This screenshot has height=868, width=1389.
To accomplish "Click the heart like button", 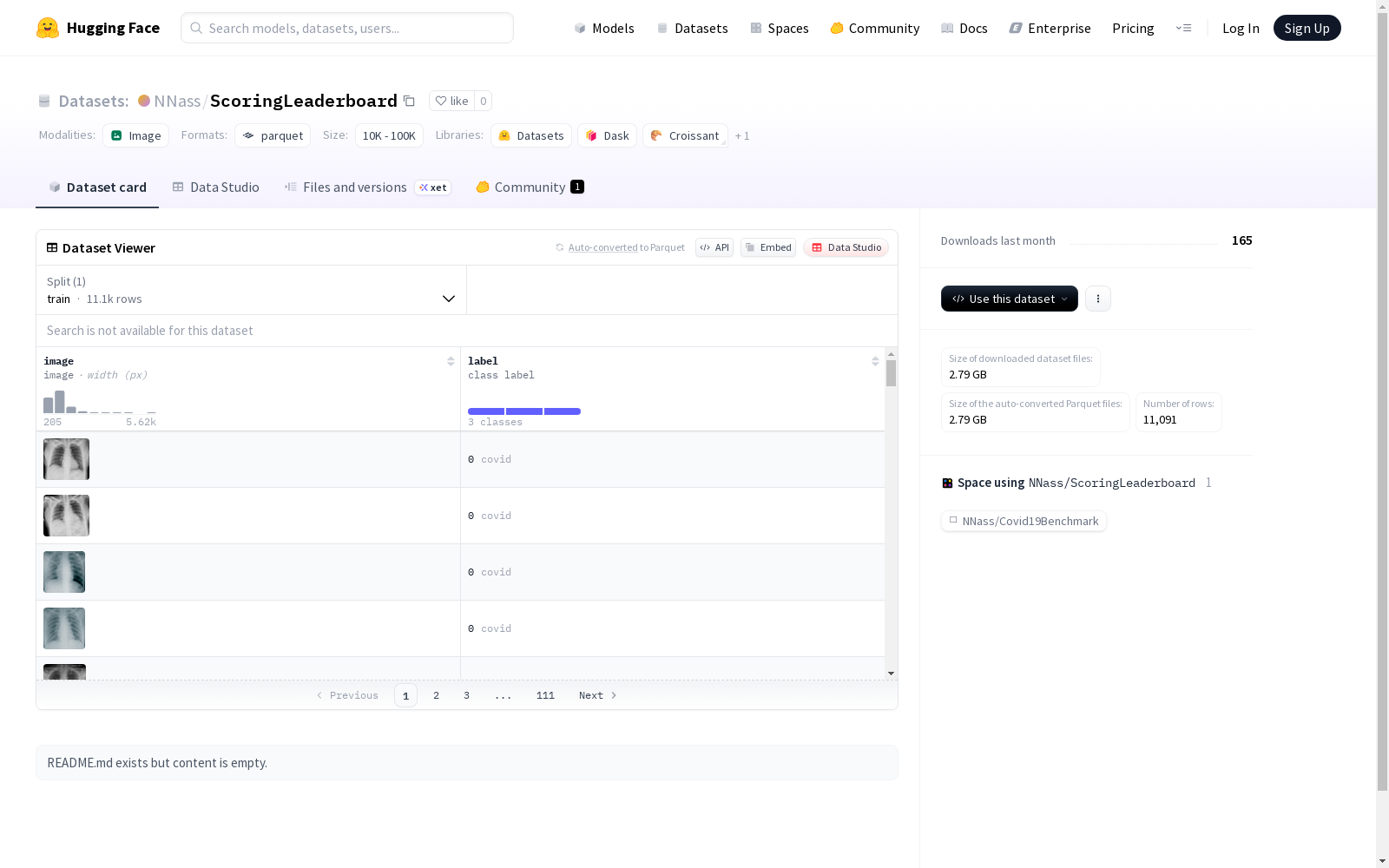I will click(x=451, y=101).
